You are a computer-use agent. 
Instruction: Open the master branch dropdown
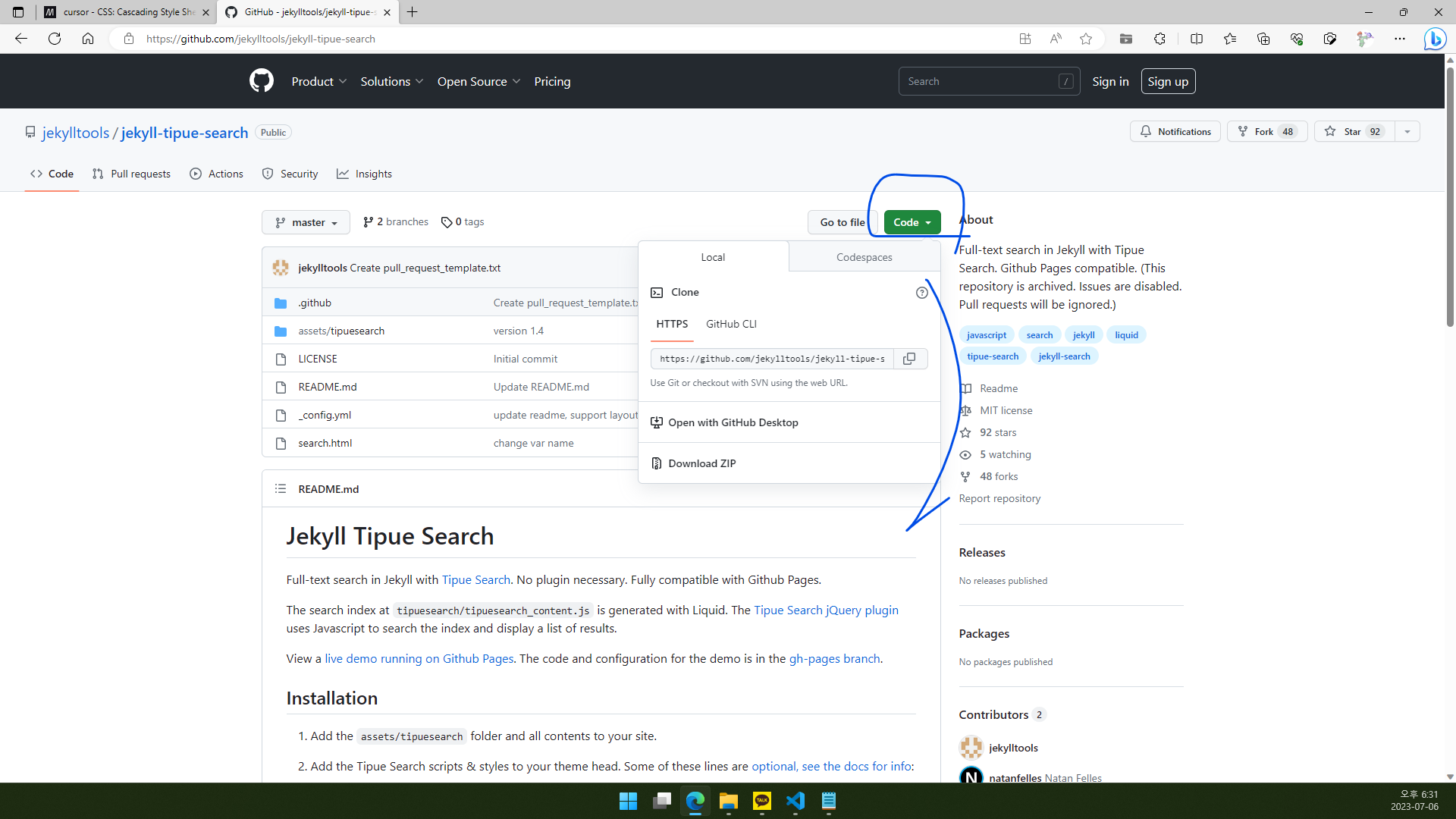click(x=306, y=222)
